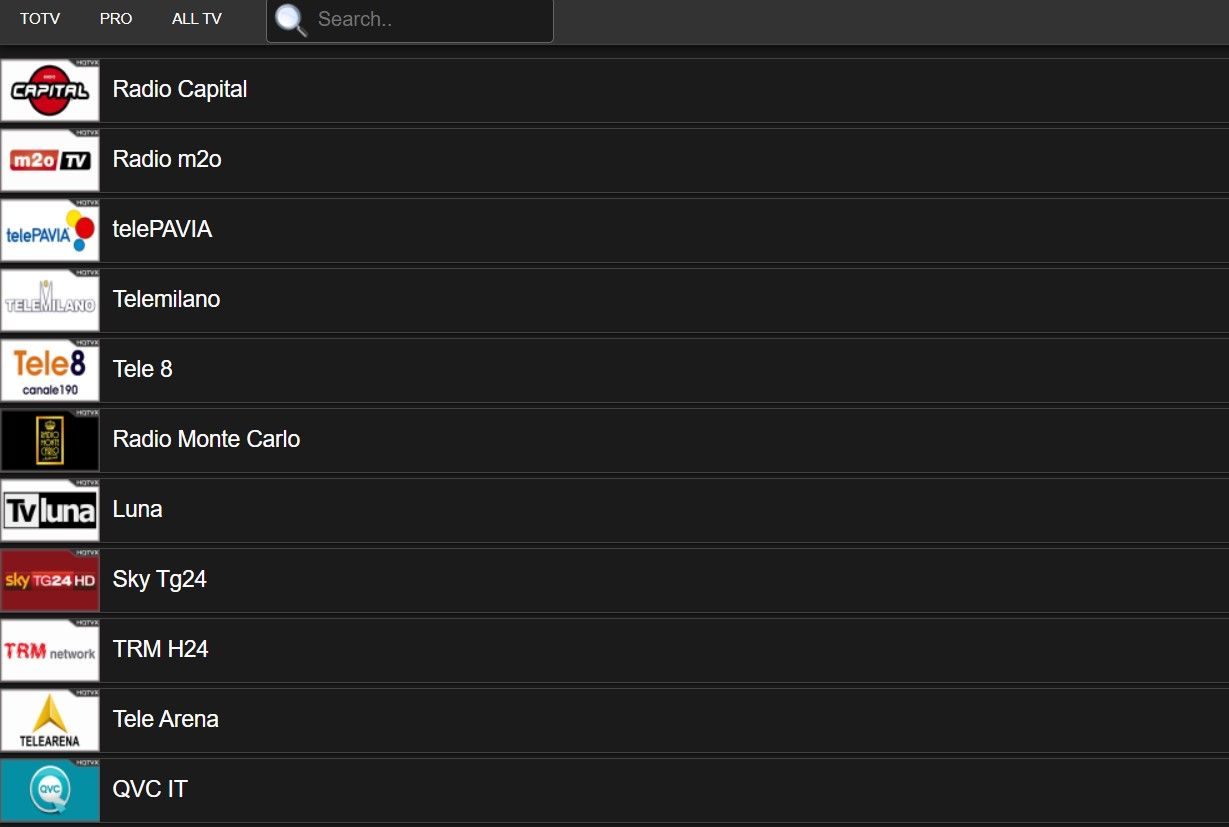Choose the Tele Arena channel name

pyautogui.click(x=165, y=719)
